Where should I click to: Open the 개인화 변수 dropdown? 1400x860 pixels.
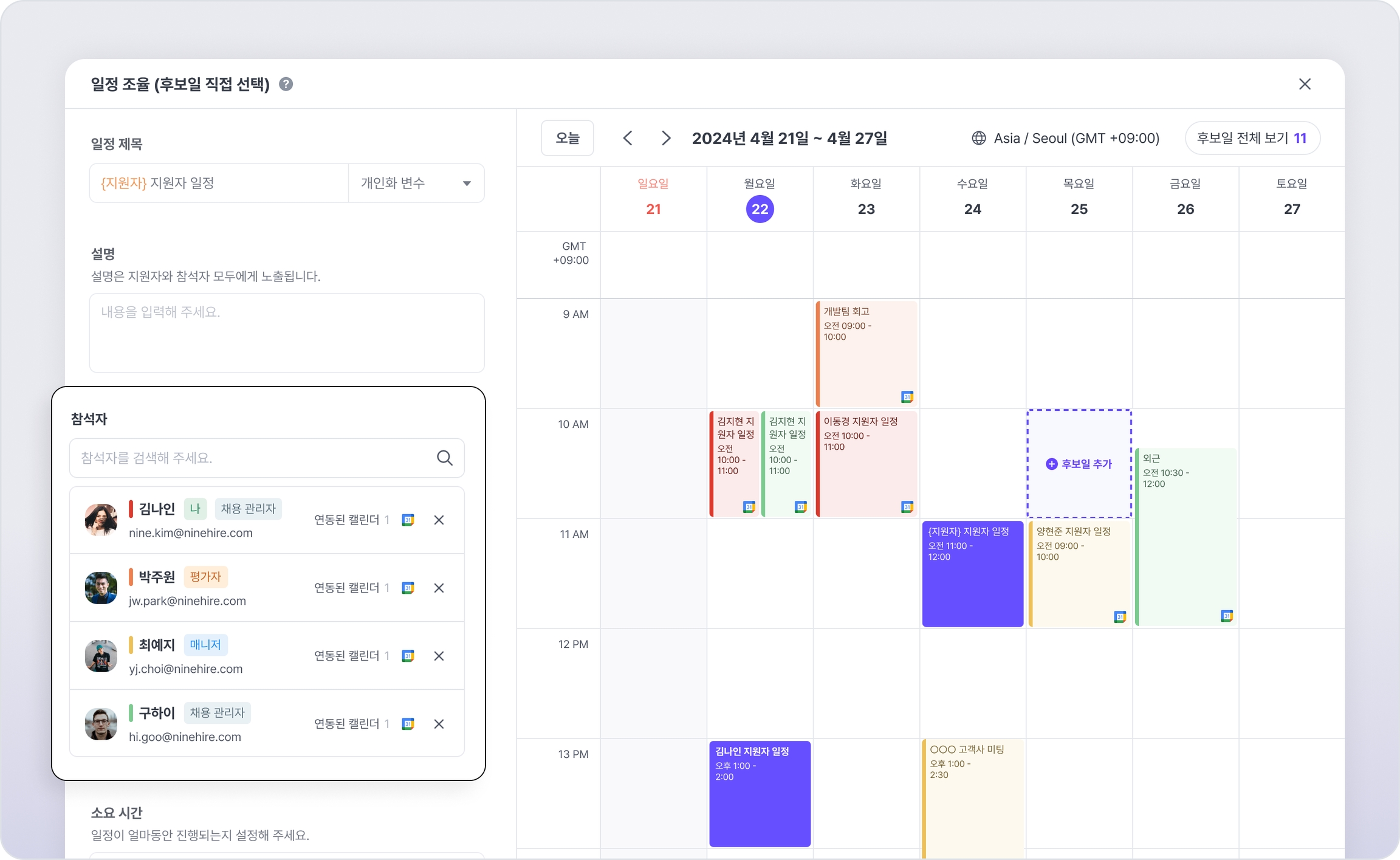[x=416, y=183]
